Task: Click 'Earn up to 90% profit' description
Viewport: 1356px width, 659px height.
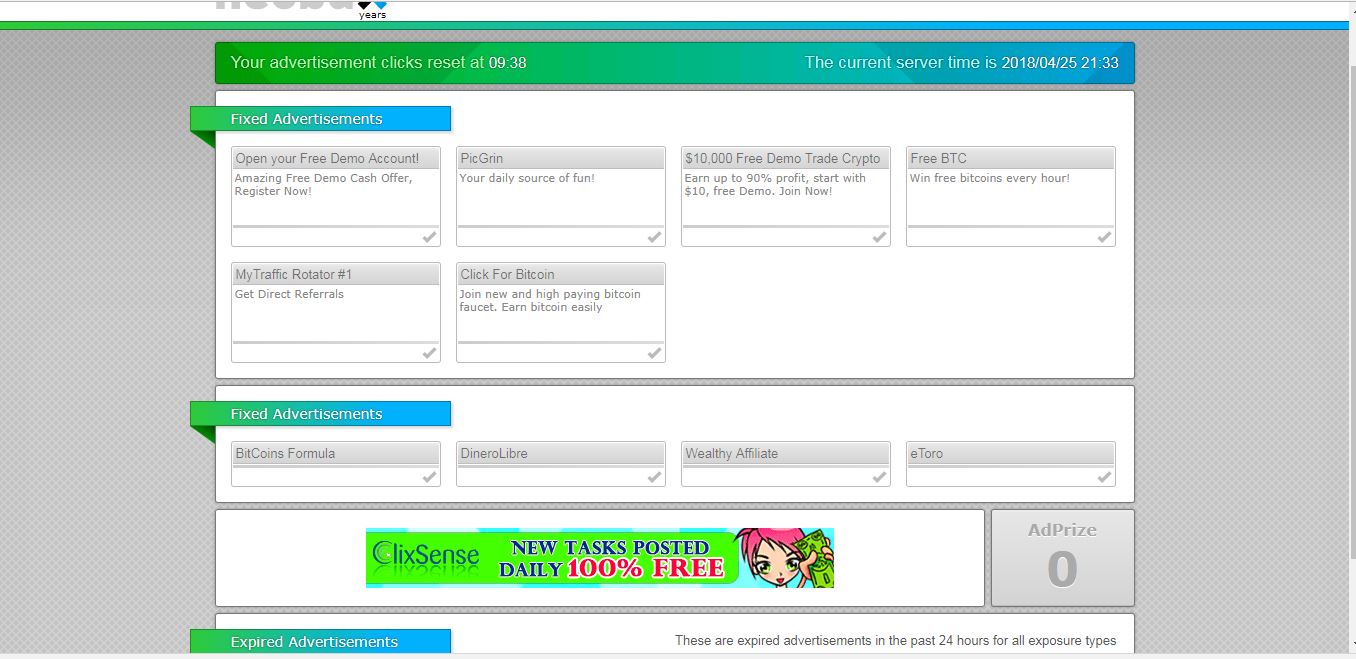Action: (x=775, y=184)
